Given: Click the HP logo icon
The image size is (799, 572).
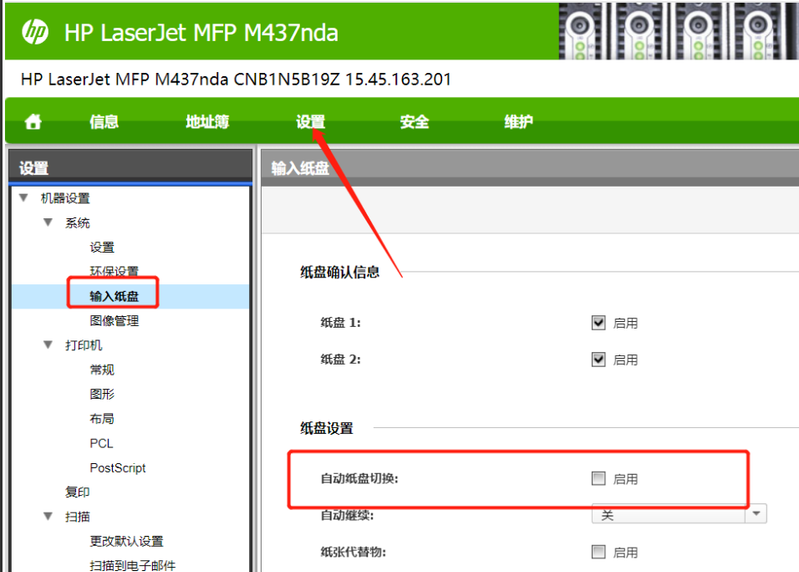Looking at the screenshot, I should click(x=35, y=33).
